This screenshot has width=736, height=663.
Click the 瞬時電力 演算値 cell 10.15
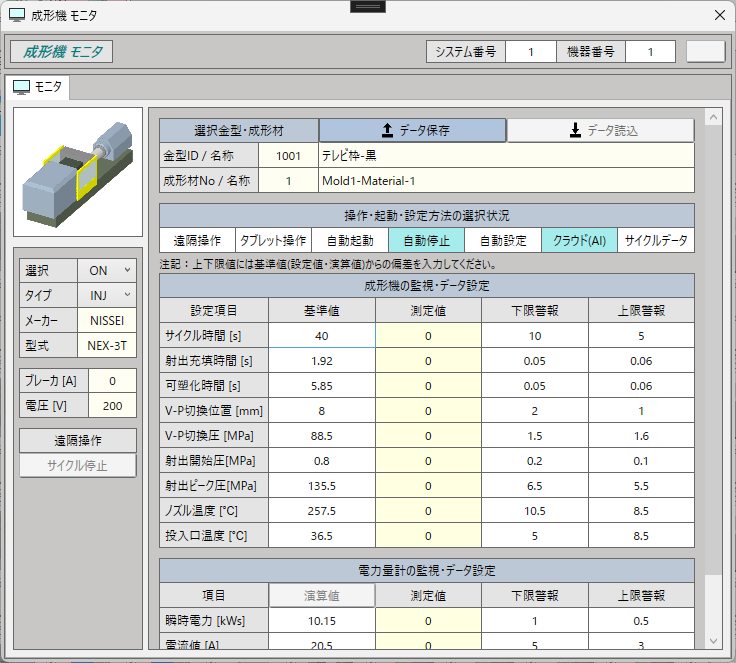click(322, 621)
